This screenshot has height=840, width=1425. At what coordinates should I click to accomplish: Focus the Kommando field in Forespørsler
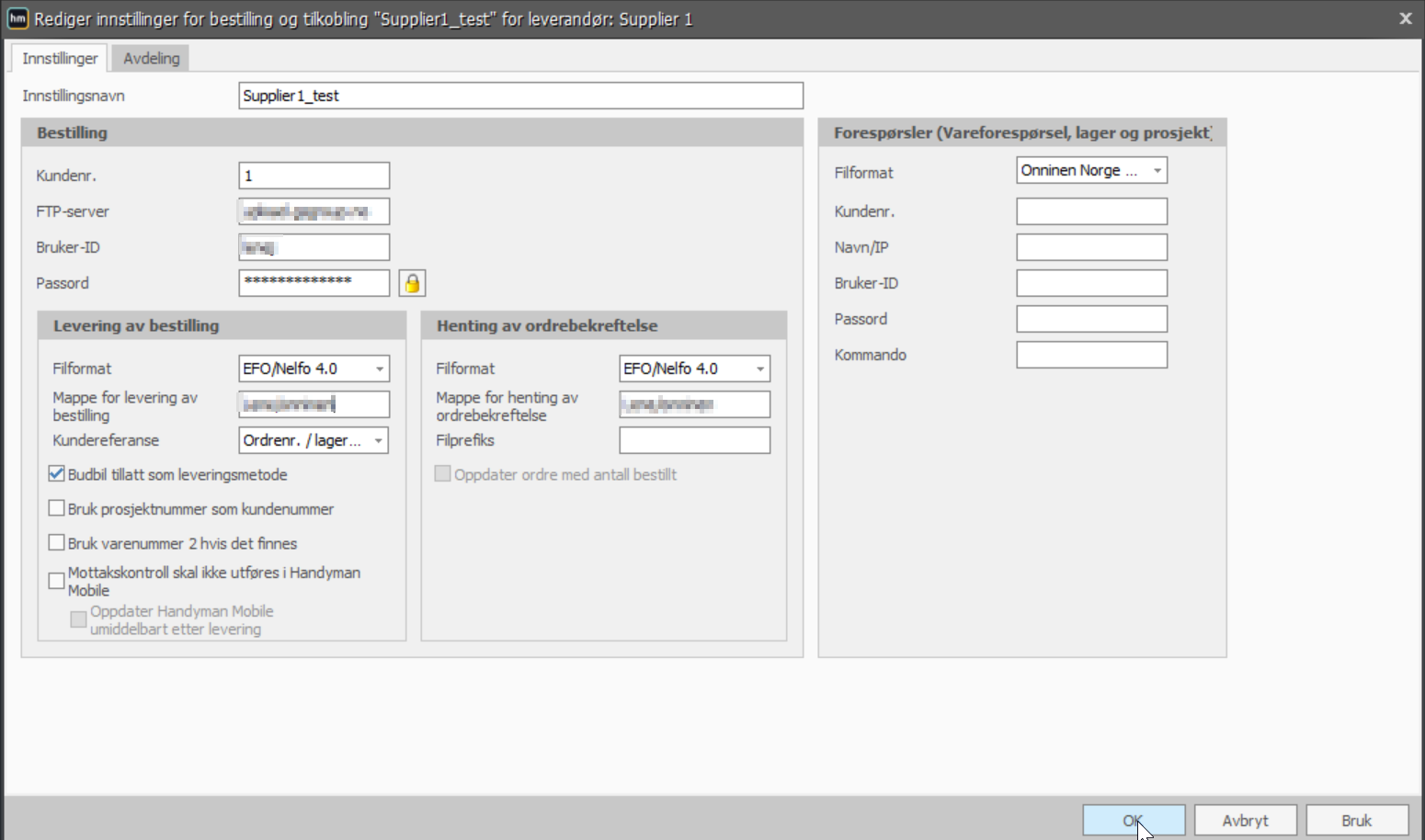[1091, 355]
